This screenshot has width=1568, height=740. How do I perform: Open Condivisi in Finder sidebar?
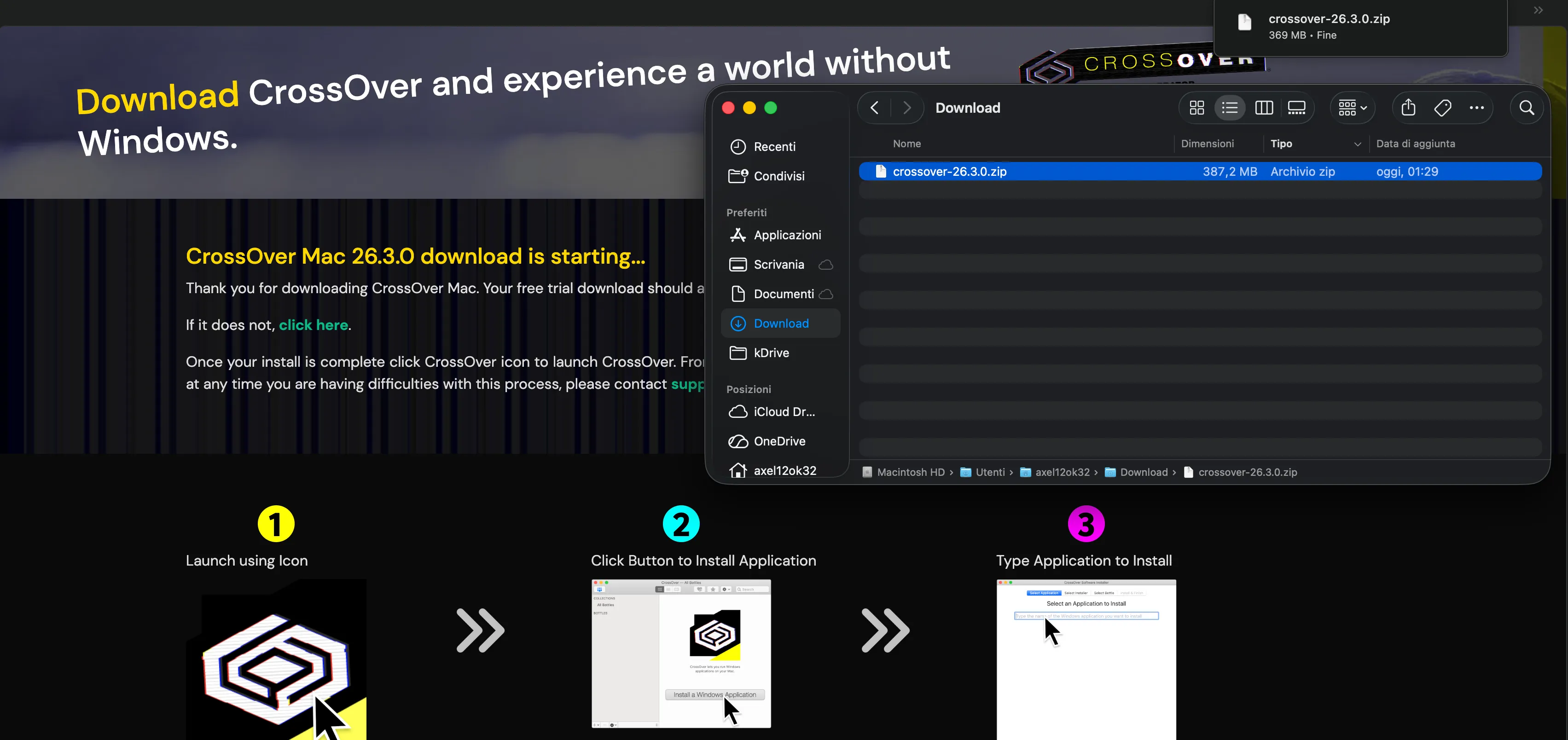tap(780, 176)
